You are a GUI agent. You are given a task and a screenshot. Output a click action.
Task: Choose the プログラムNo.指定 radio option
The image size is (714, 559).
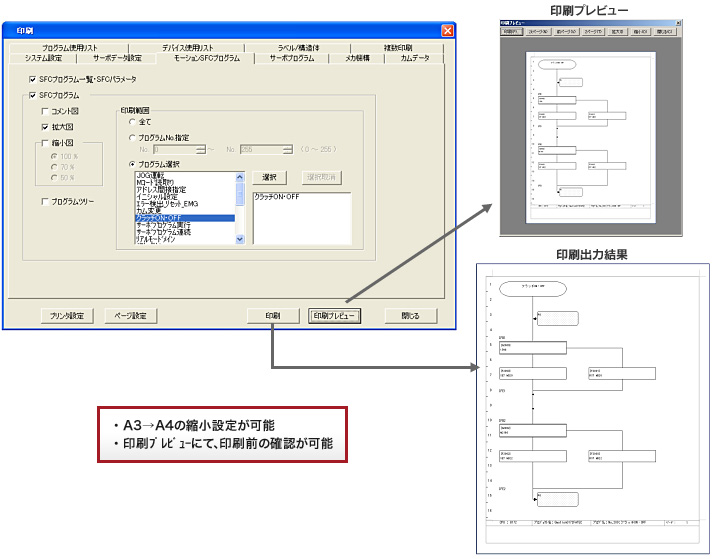[x=133, y=137]
